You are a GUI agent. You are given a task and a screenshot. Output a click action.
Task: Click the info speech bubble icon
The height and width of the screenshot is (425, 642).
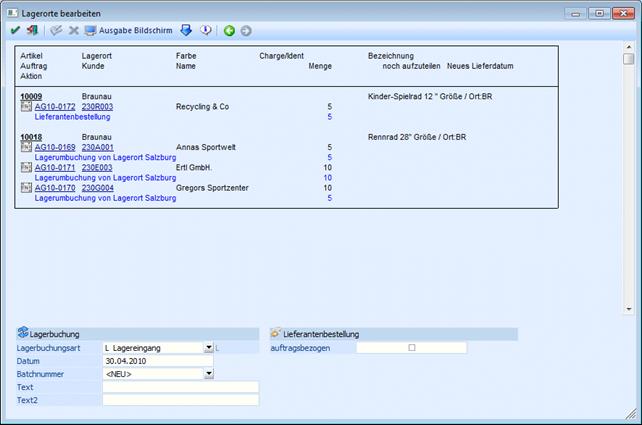(204, 31)
